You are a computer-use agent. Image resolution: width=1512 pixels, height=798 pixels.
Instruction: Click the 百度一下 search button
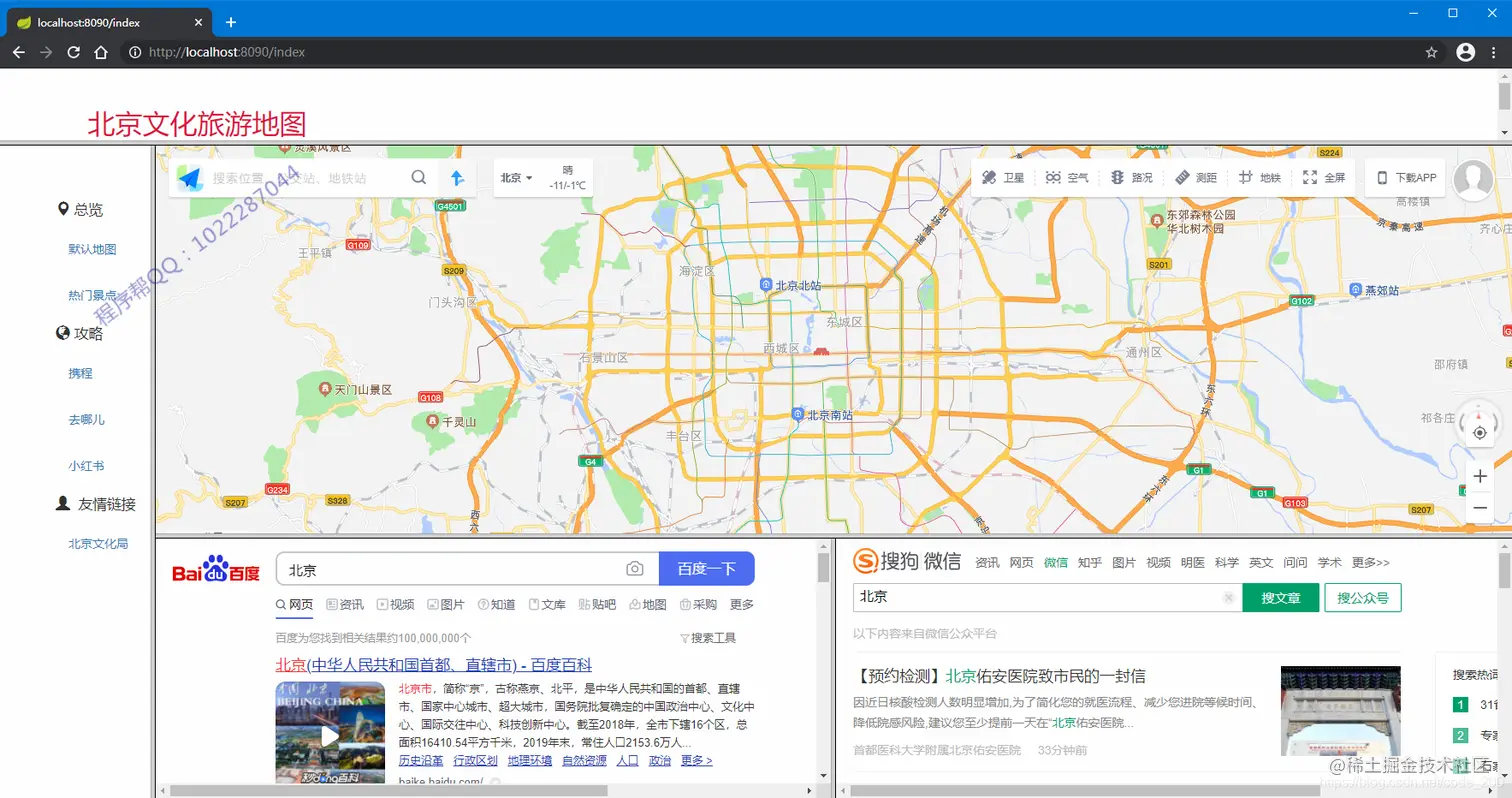pyautogui.click(x=707, y=568)
